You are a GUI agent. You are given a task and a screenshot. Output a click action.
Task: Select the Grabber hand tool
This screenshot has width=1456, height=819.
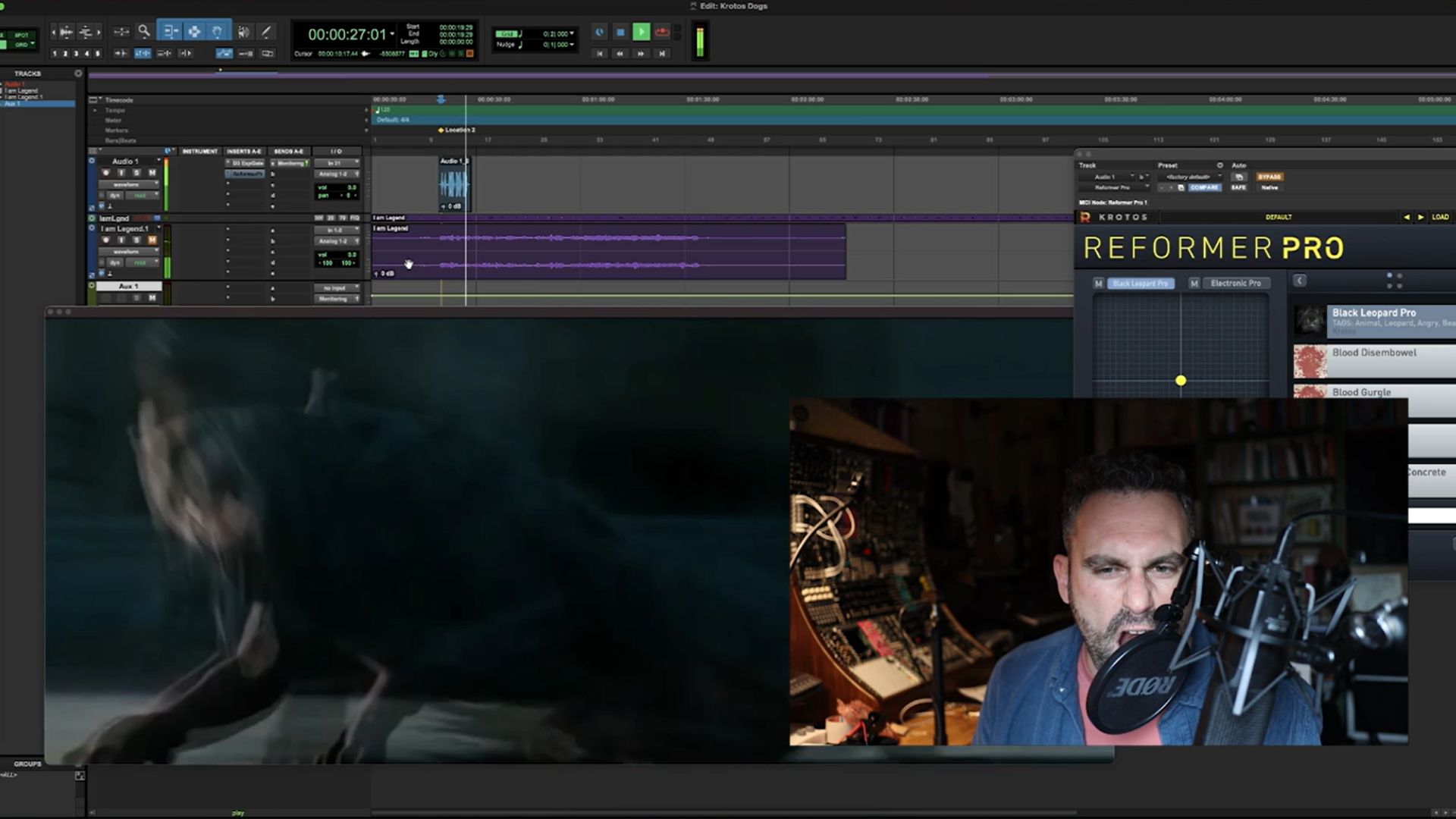click(218, 31)
